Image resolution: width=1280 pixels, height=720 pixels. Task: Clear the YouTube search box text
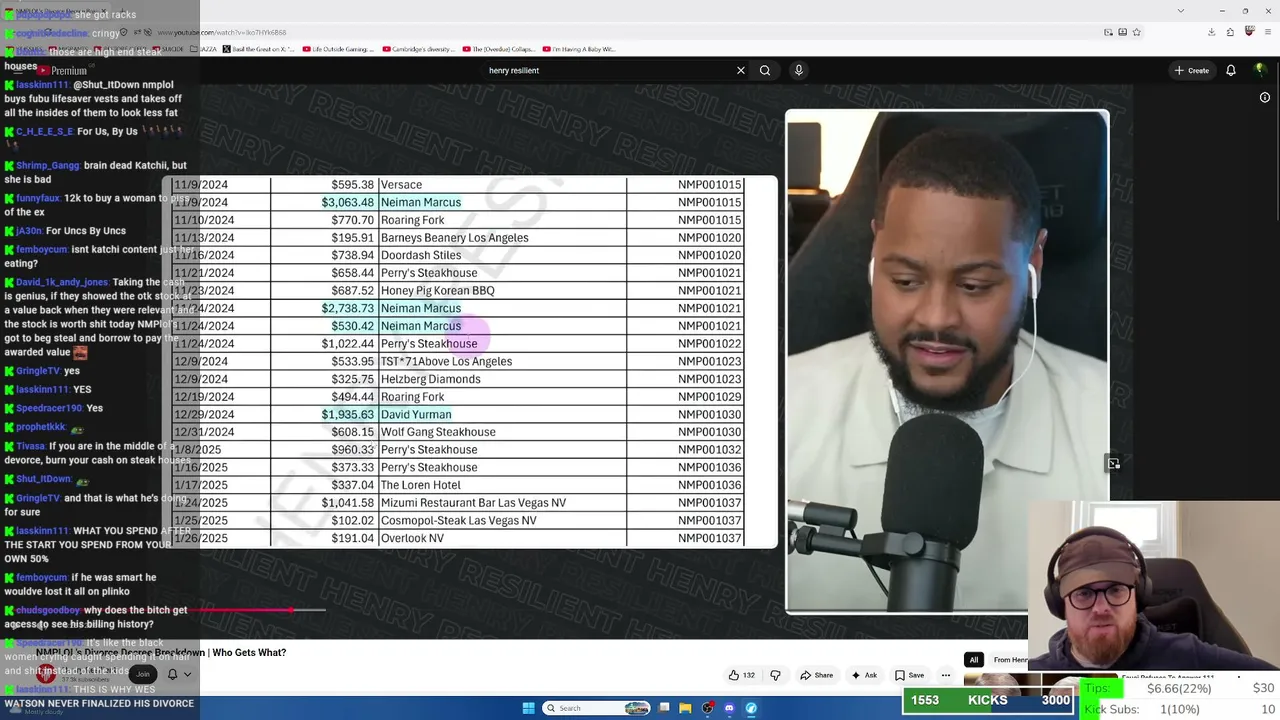[x=741, y=70]
